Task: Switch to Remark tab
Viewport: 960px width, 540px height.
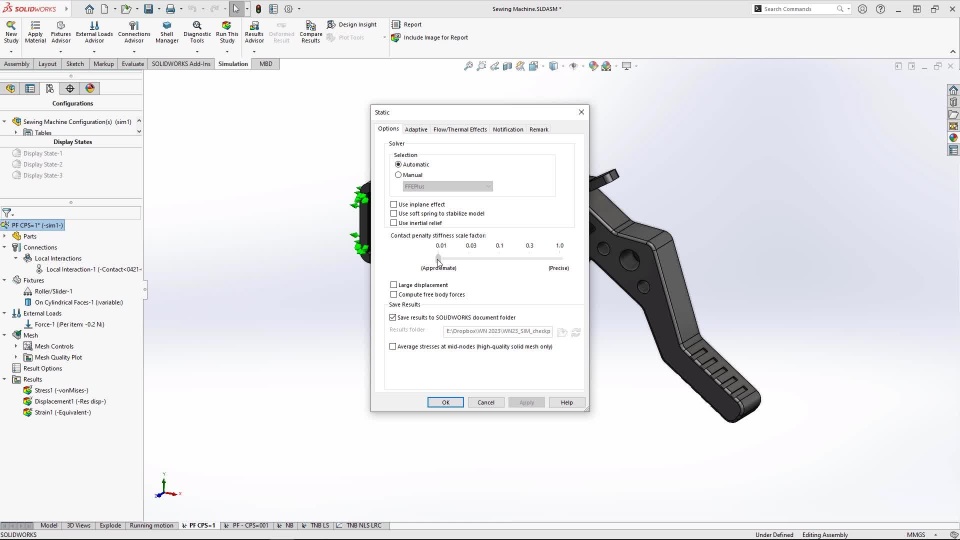Action: point(539,129)
